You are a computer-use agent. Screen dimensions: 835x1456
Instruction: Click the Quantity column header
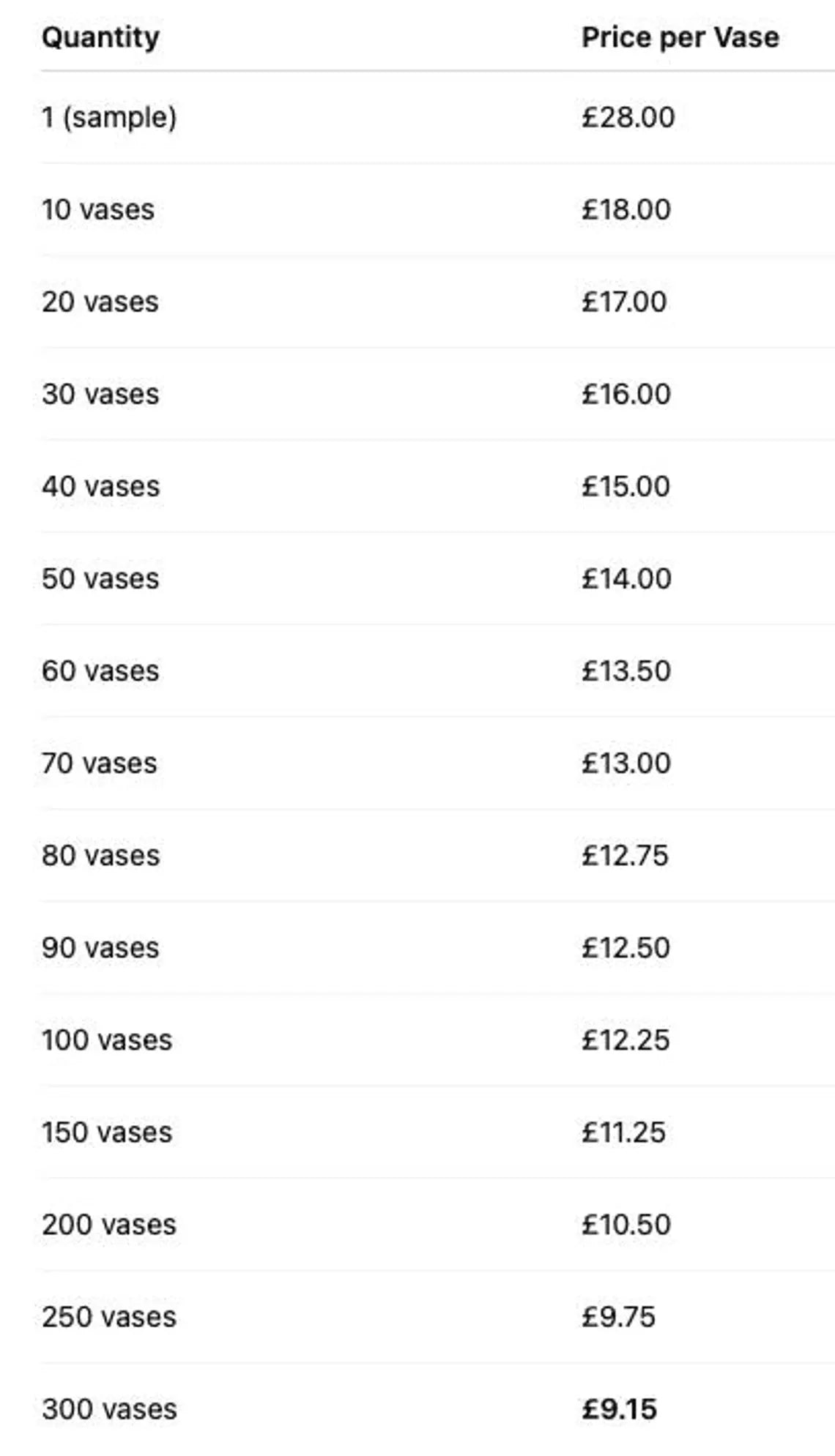[x=100, y=37]
